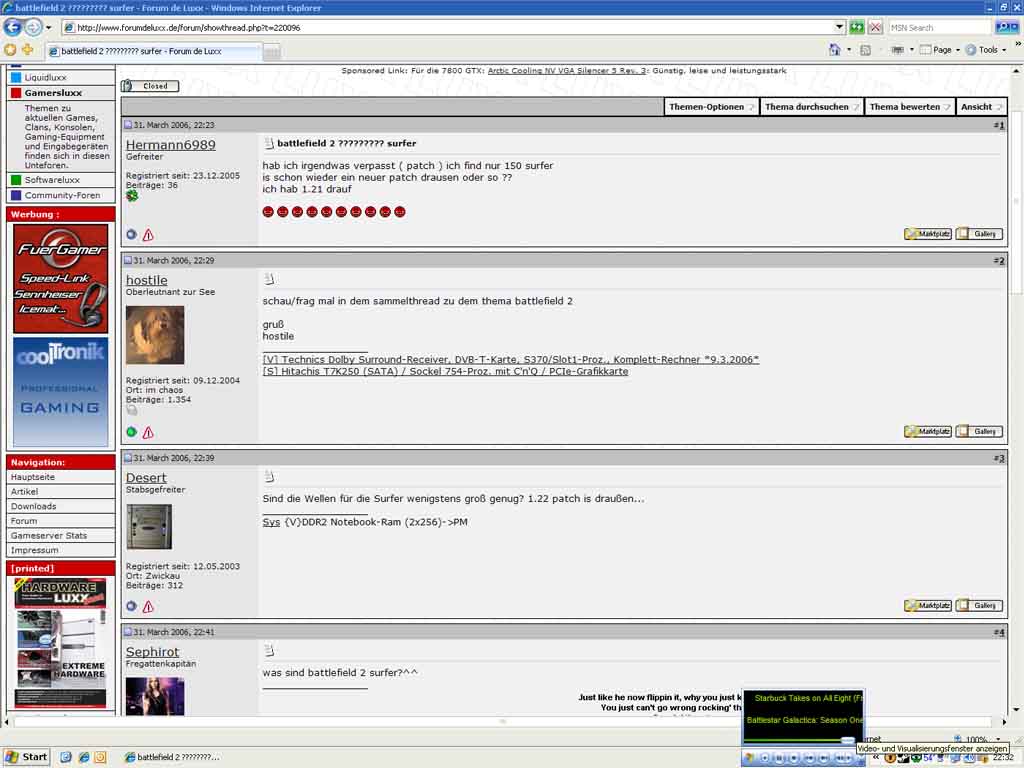Click hostile's avatar image

coord(155,334)
